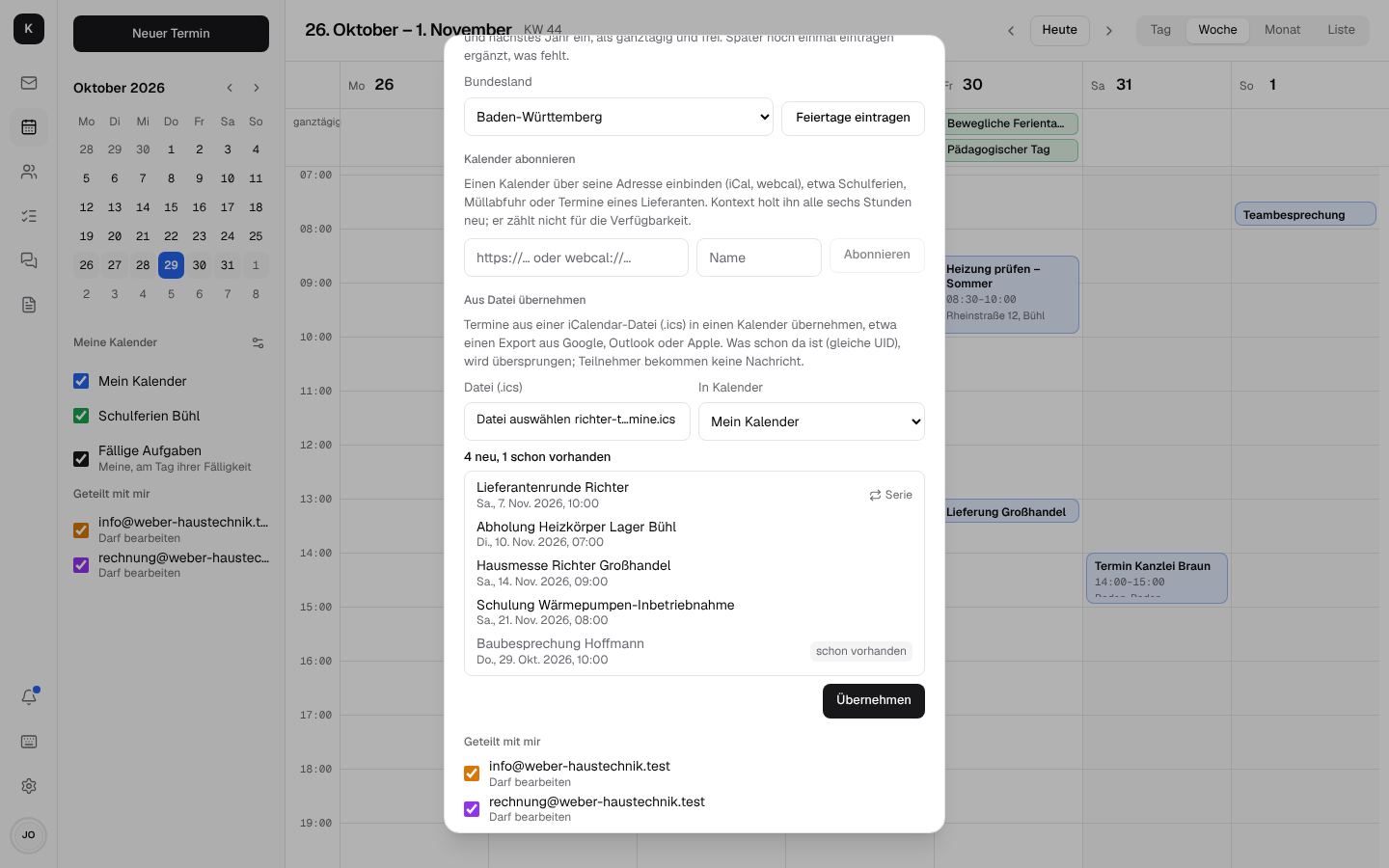Open the documents icon in the sidebar
The width and height of the screenshot is (1389, 868).
click(x=29, y=305)
